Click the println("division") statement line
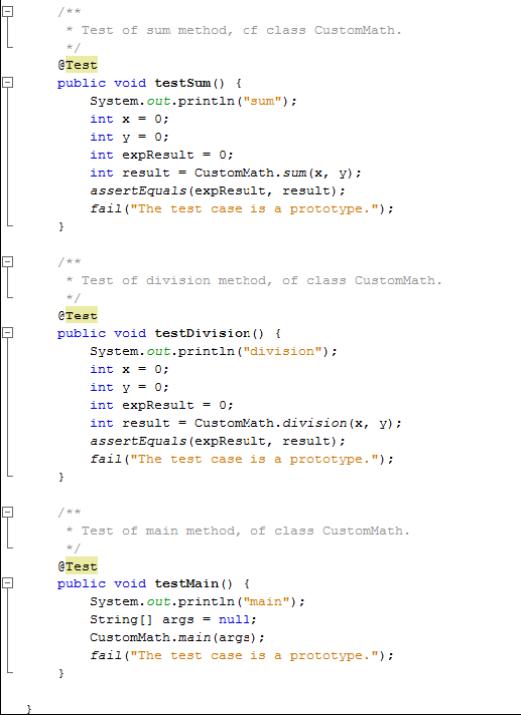Image resolution: width=521 pixels, height=715 pixels. pos(213,351)
